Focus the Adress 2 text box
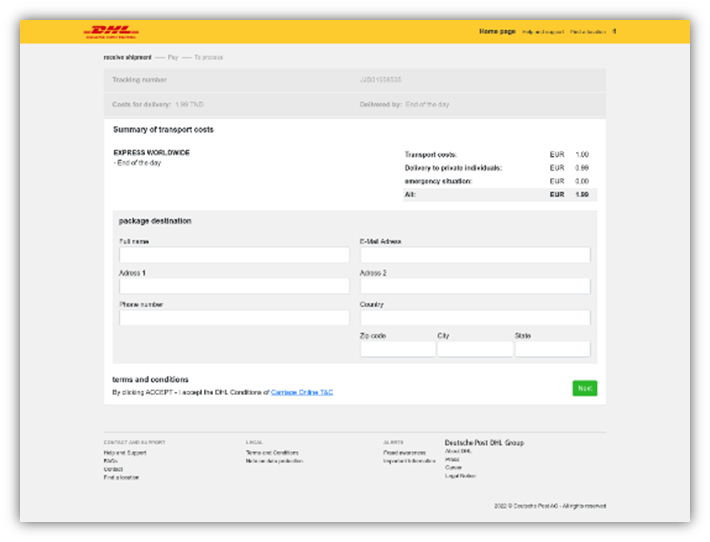 click(x=475, y=286)
